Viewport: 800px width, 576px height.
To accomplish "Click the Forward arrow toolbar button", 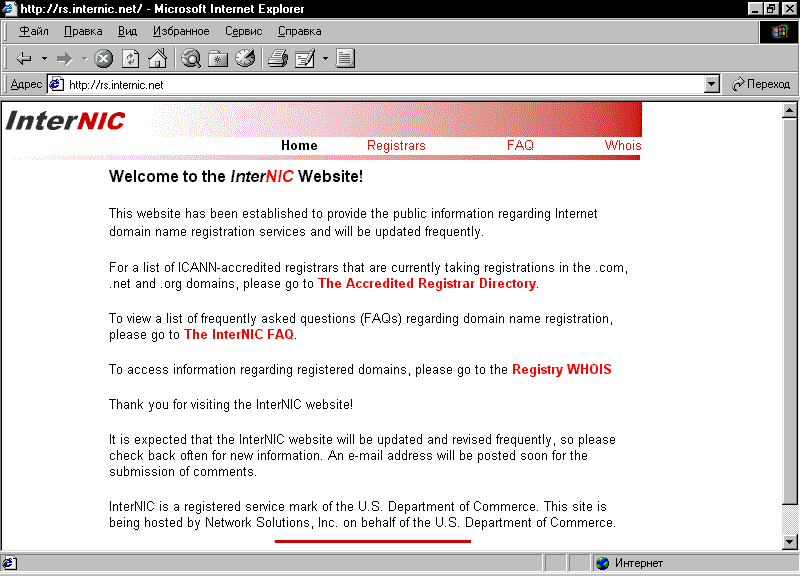I will pos(64,59).
